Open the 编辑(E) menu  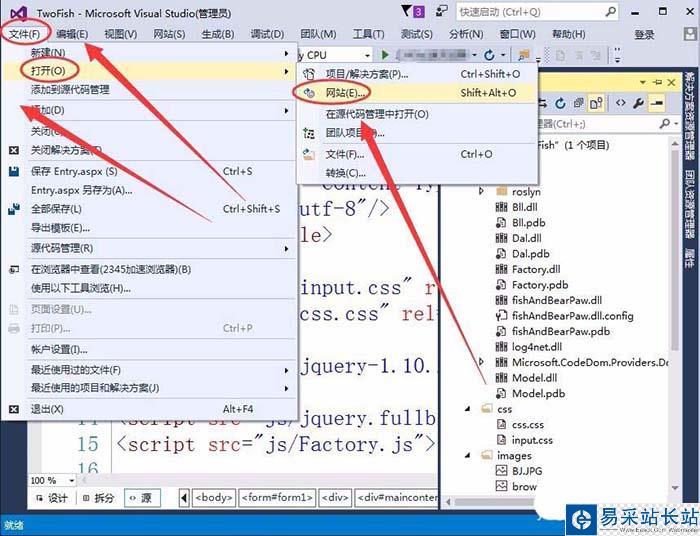[72, 34]
